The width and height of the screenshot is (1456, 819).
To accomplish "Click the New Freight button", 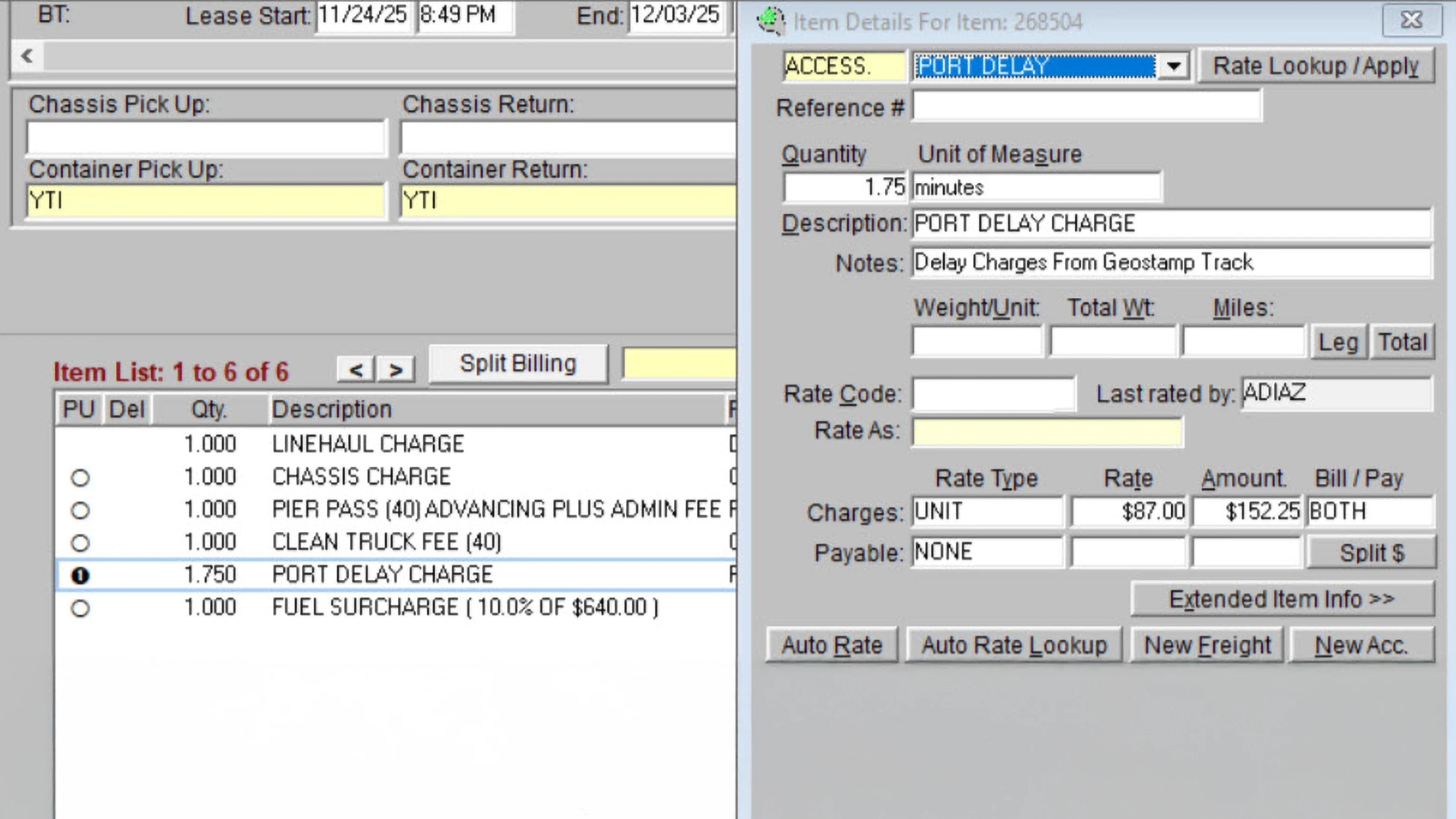I will coord(1207,645).
